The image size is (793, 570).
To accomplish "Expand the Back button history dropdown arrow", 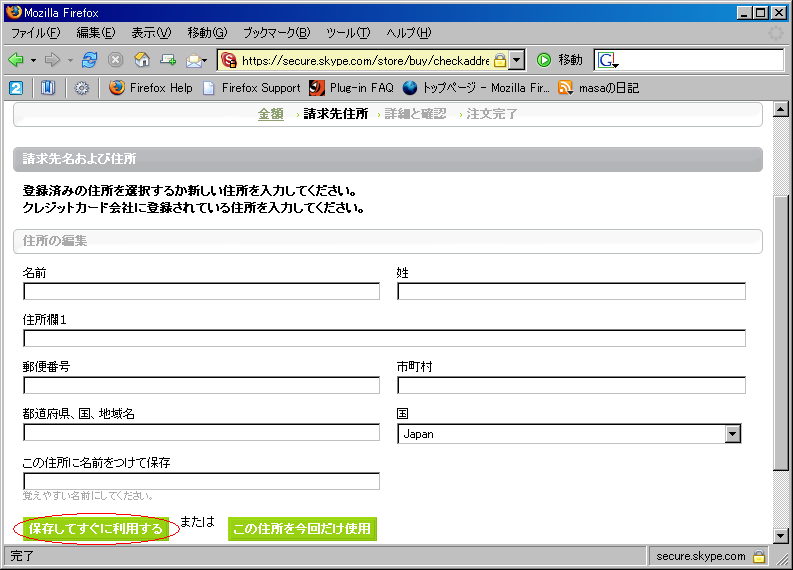I will coord(33,60).
